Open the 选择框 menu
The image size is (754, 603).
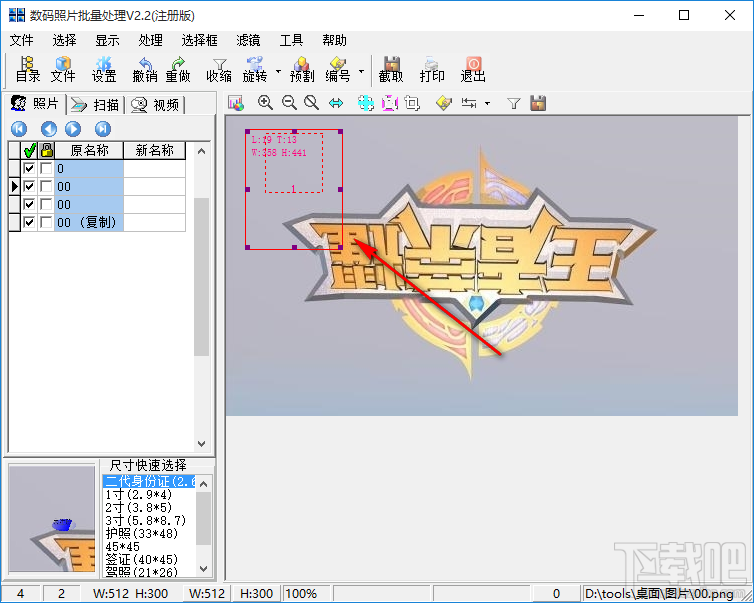[x=200, y=40]
